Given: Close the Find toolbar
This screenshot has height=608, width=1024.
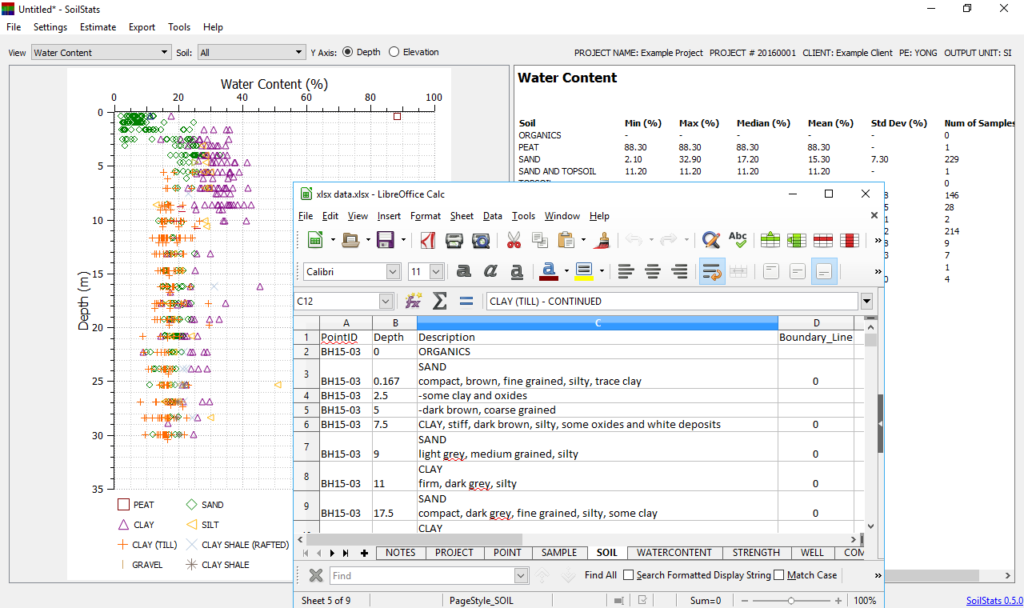Looking at the screenshot, I should (315, 575).
